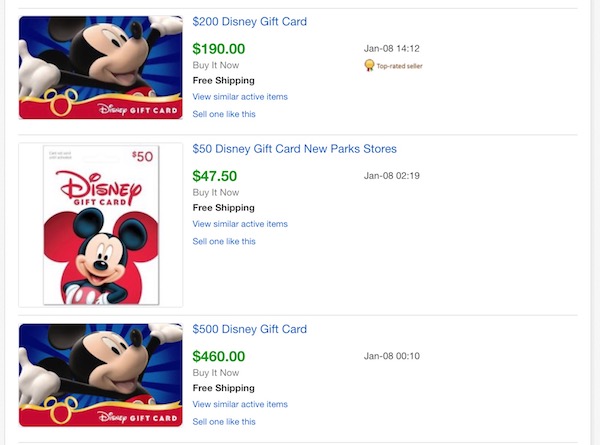Click Sell one like this under $47.50 listing

tap(224, 241)
